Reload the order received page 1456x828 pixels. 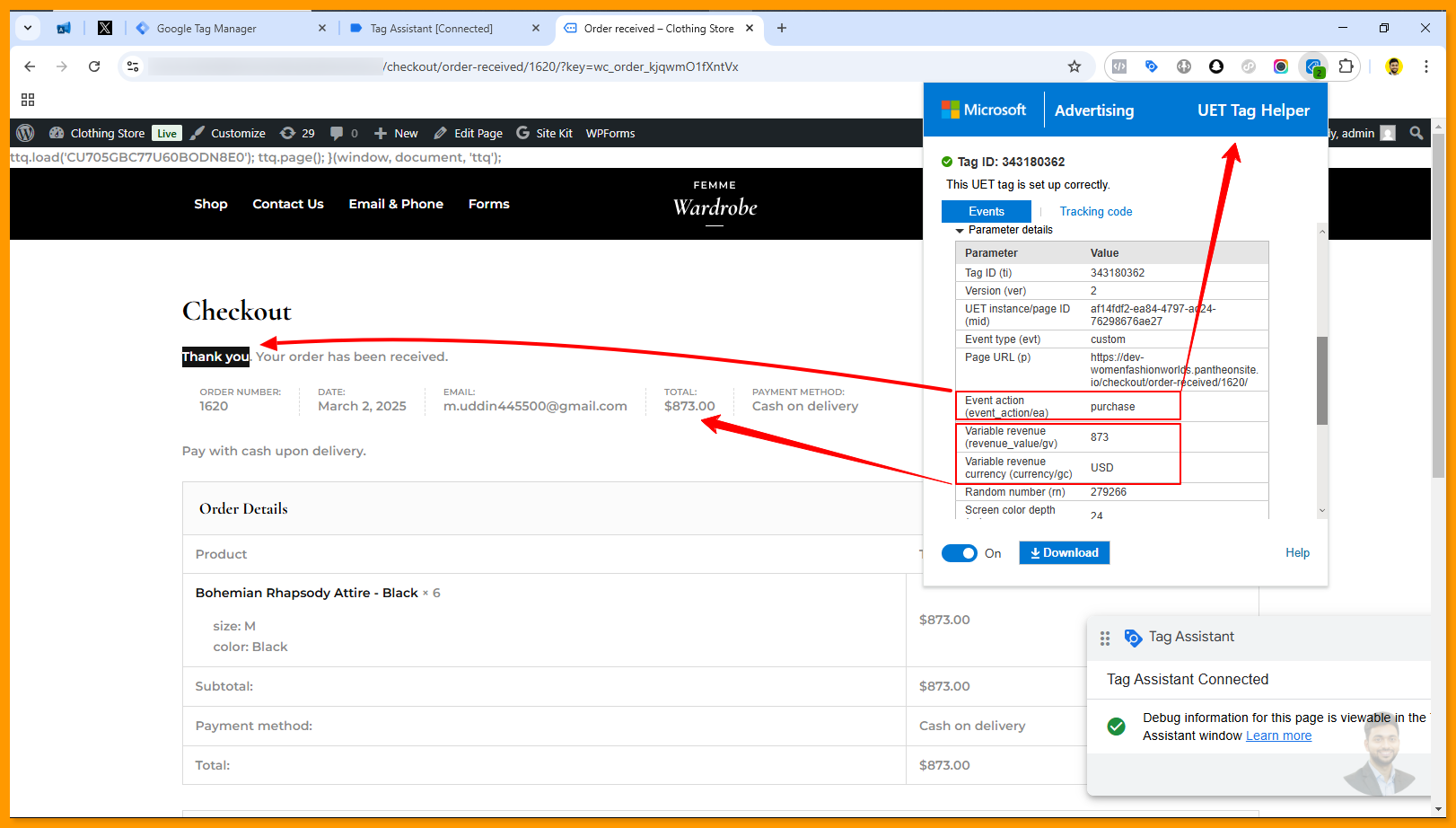tap(94, 66)
